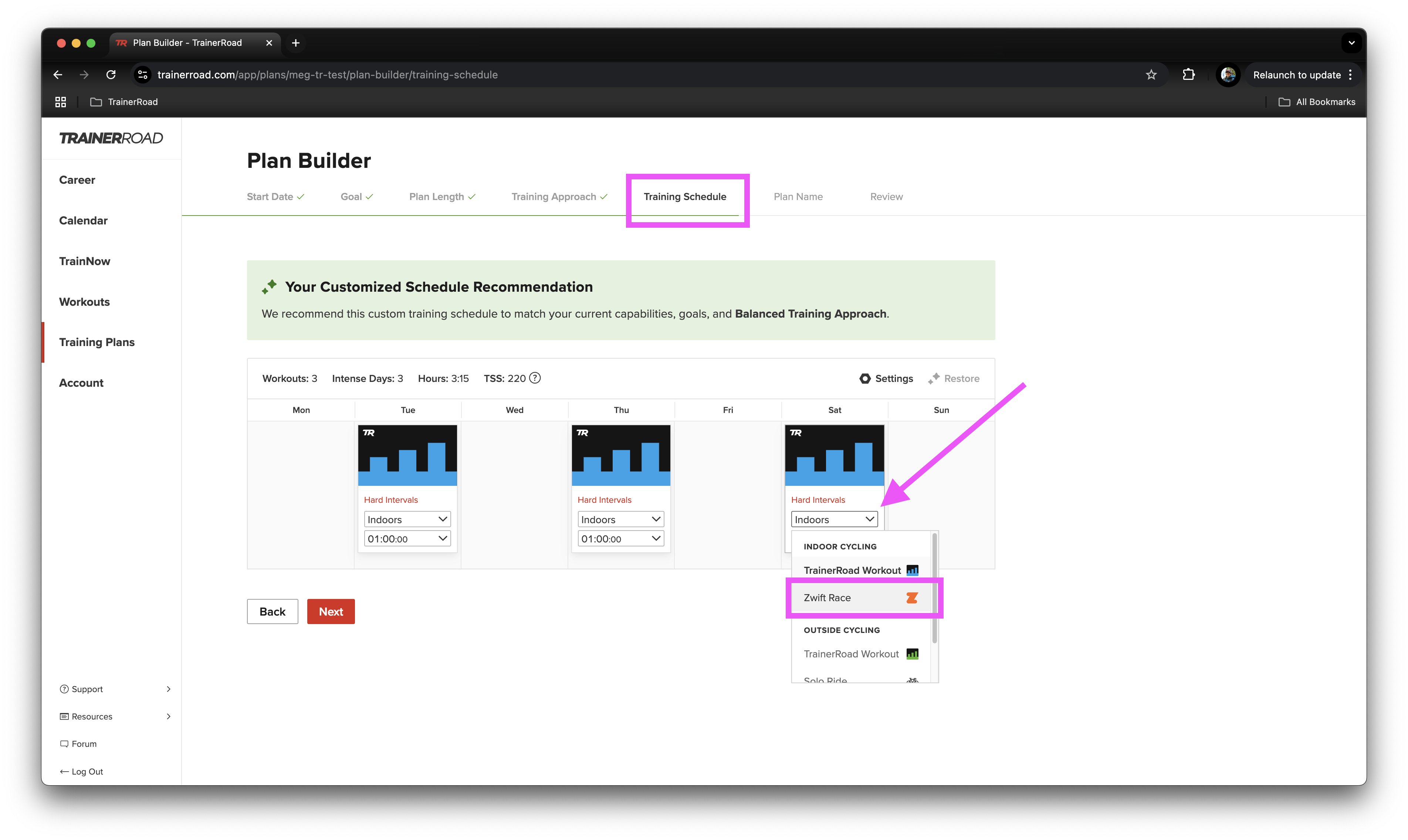Click indoor TrainerRoad Workout blue chart icon

tap(912, 570)
